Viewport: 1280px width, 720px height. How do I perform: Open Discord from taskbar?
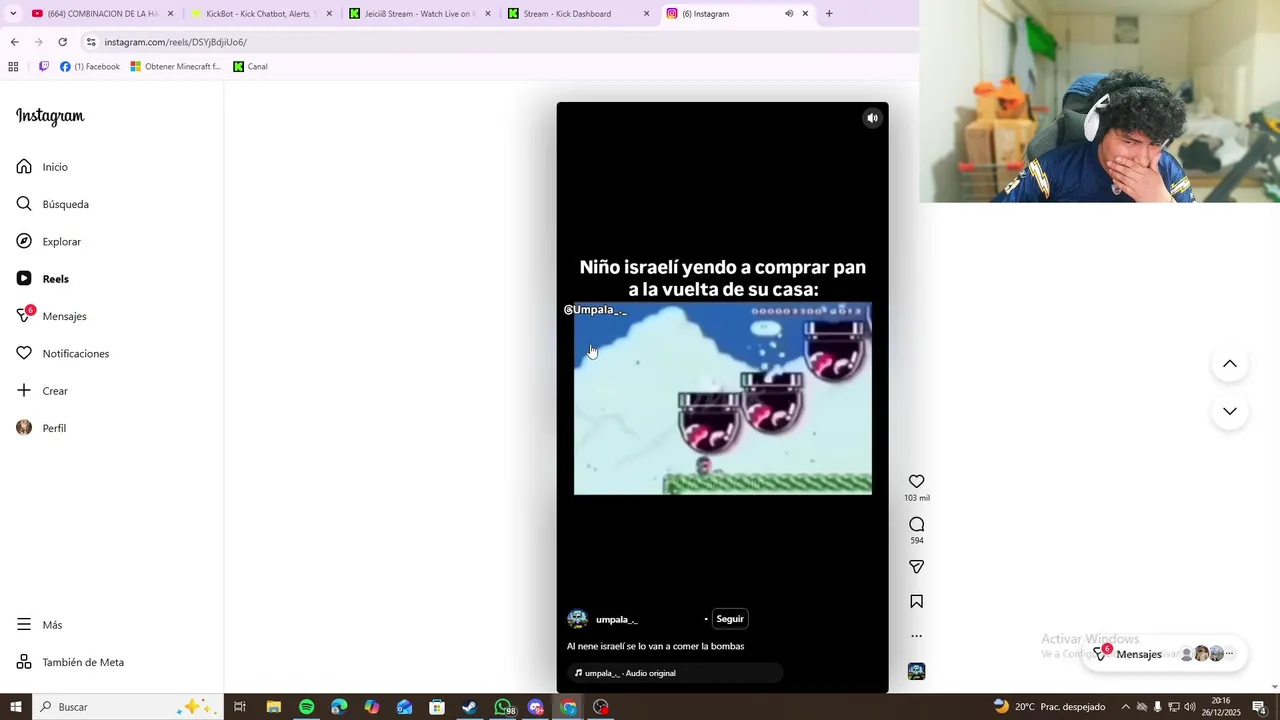[x=536, y=707]
